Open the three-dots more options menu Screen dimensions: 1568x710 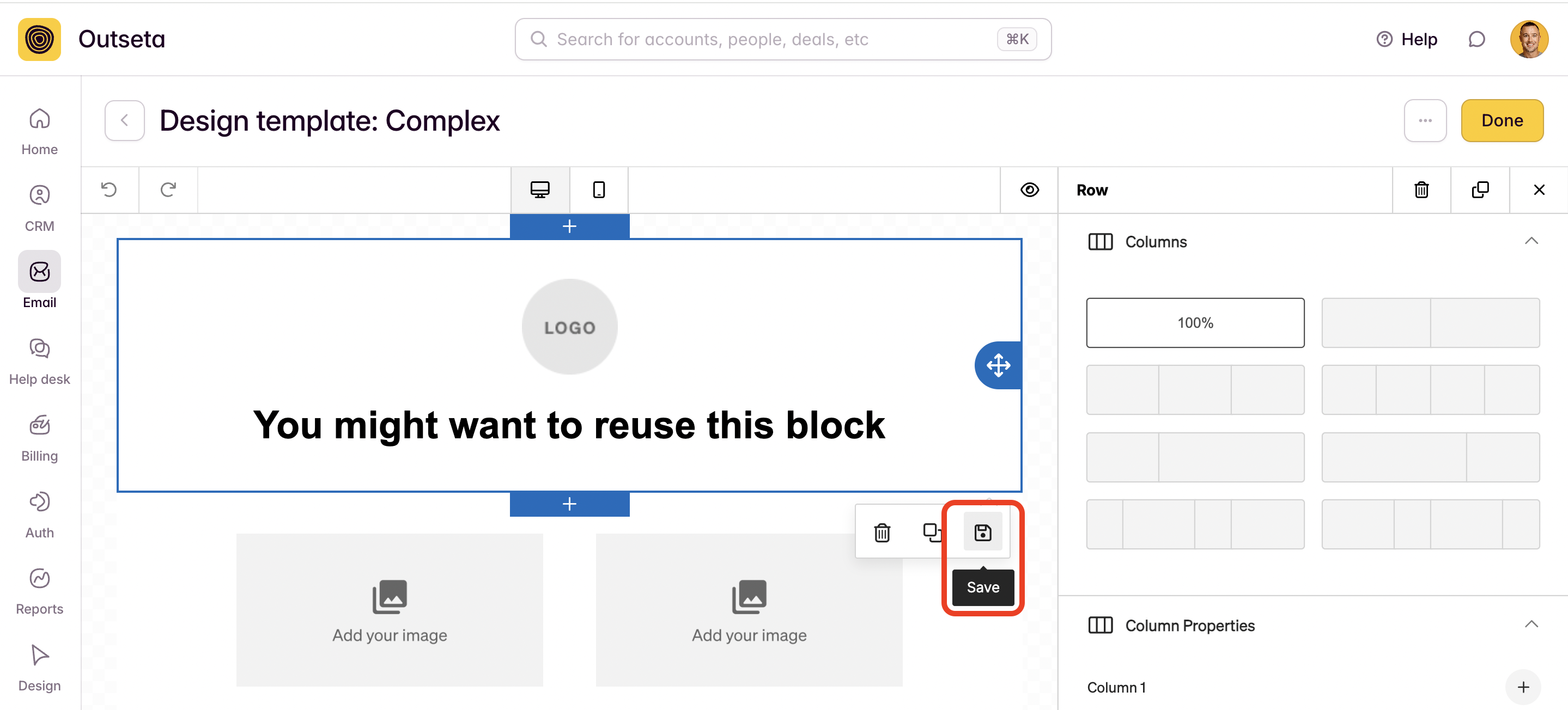click(x=1425, y=120)
